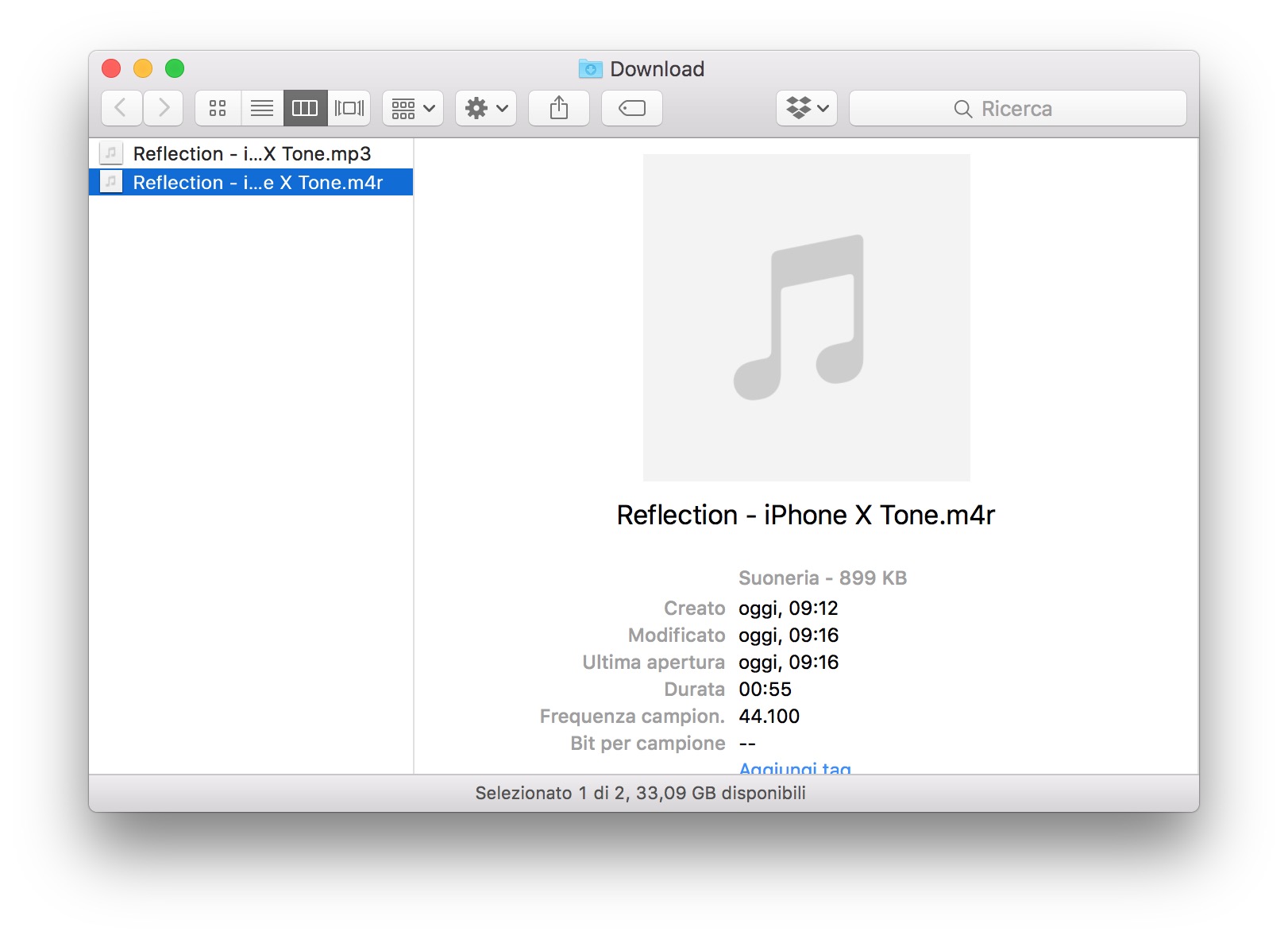Click the preview file name Reflection - iPhone X Tone.m4r

click(806, 515)
